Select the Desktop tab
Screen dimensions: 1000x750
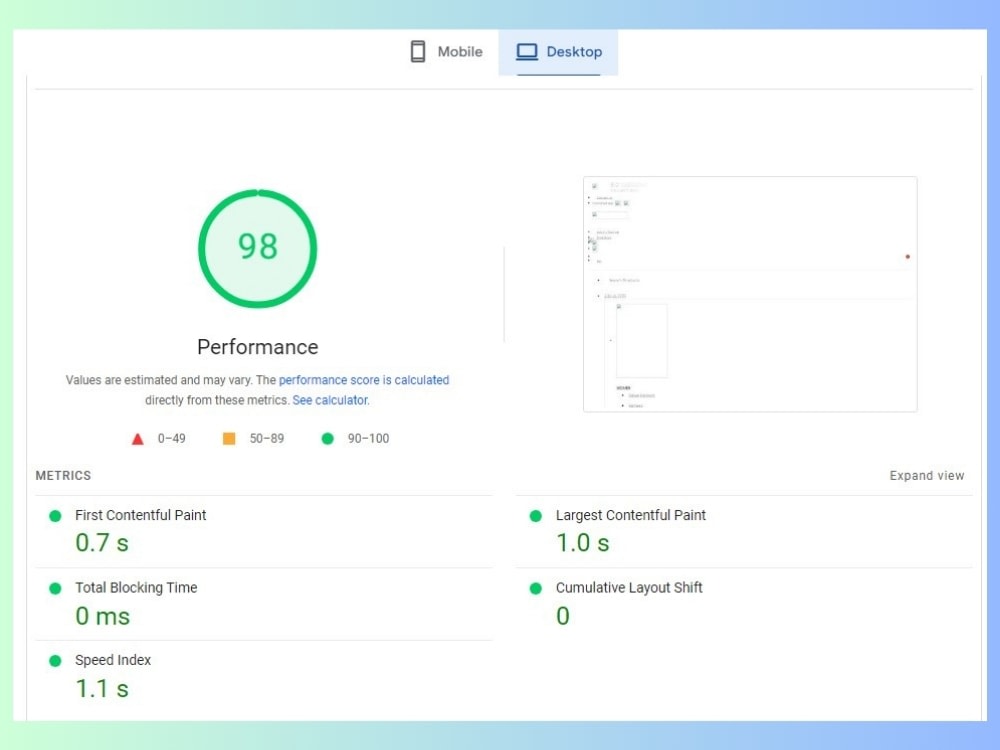tap(558, 52)
